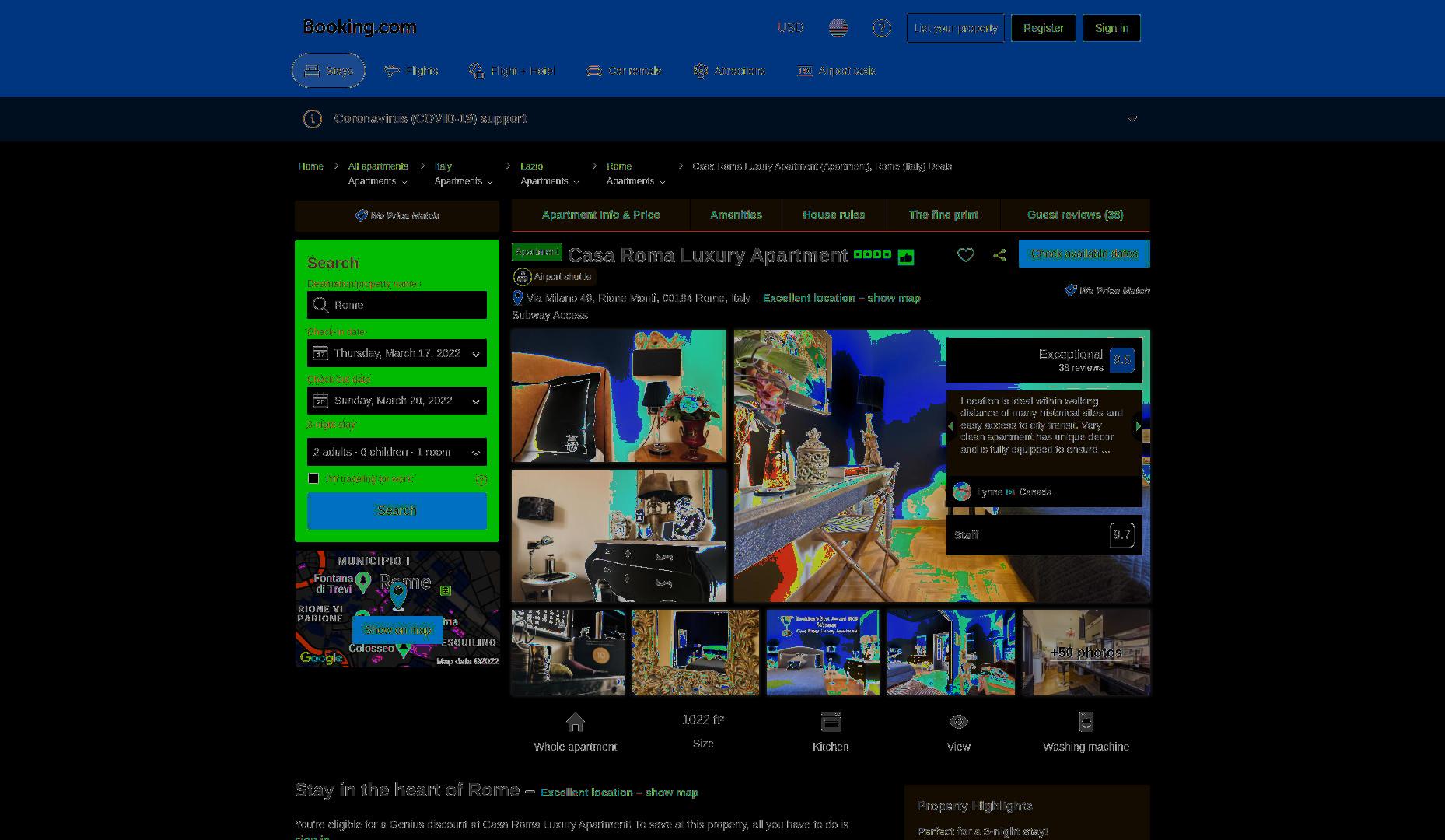Jump to The fine print section
This screenshot has height=840, width=1445.
pos(943,215)
